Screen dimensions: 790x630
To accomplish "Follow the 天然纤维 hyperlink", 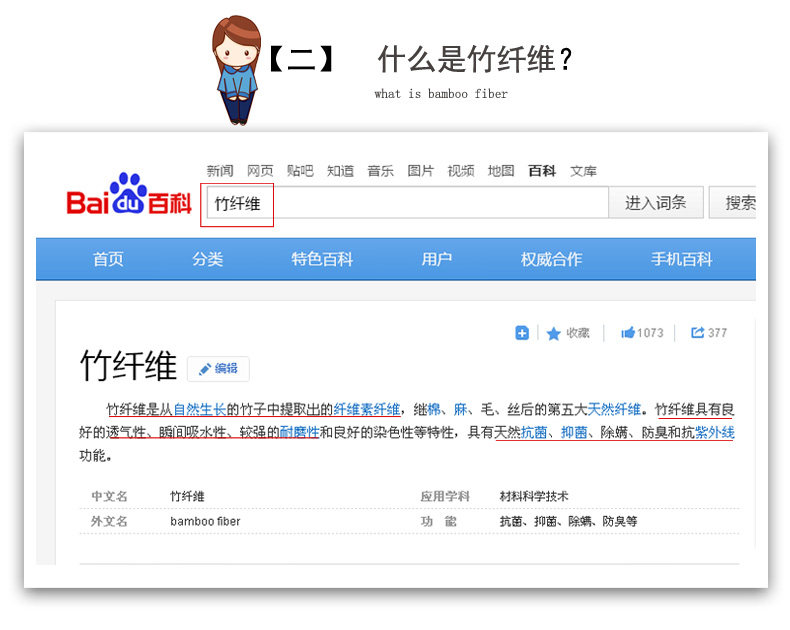I will coord(614,409).
